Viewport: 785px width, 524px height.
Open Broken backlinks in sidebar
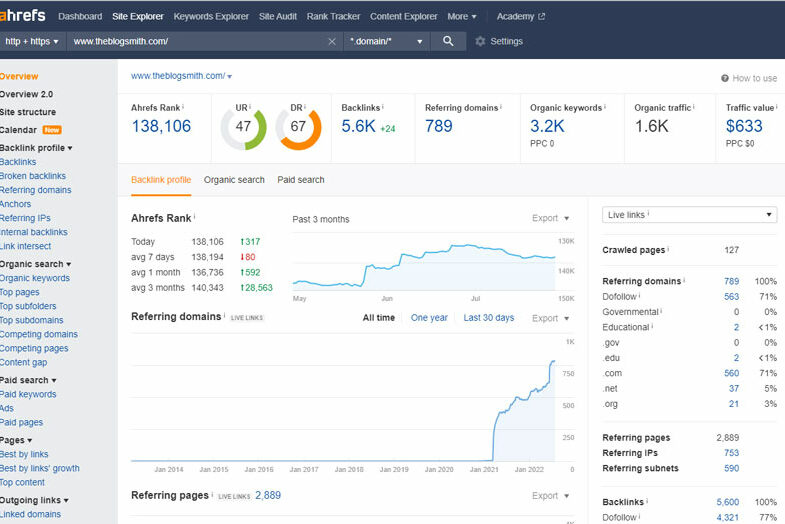point(33,176)
